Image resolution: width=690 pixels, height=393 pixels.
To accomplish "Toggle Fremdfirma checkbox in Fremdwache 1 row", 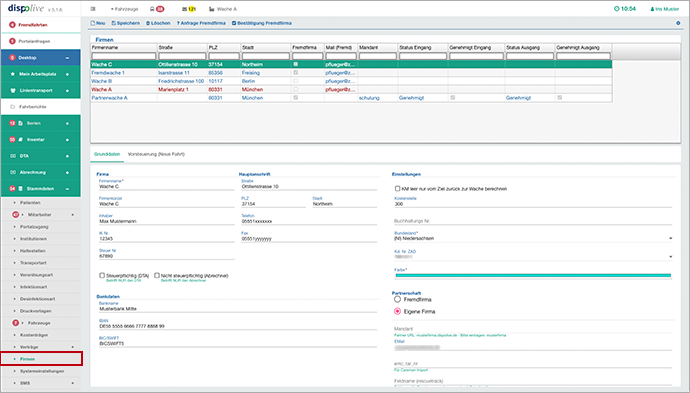I will pos(296,73).
